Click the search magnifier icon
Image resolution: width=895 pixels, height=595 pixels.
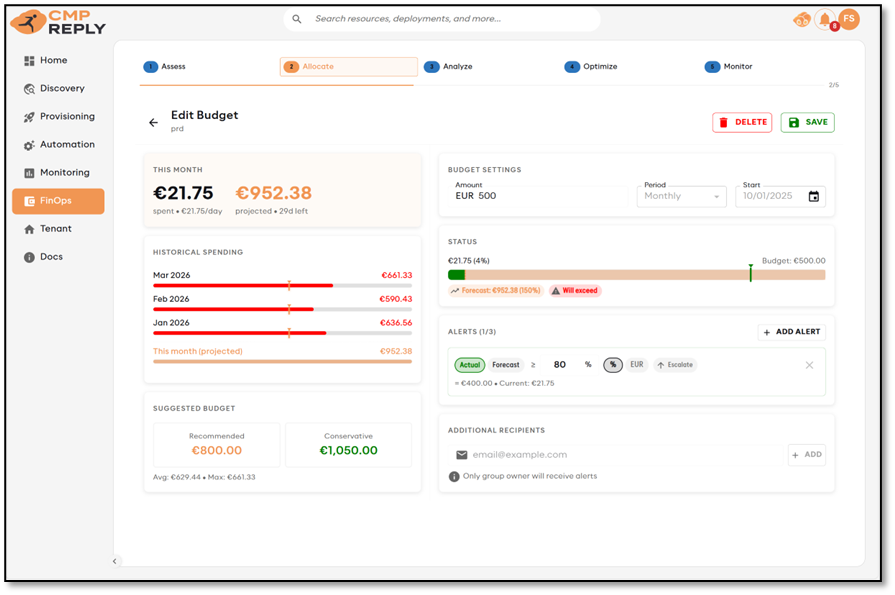tap(297, 19)
